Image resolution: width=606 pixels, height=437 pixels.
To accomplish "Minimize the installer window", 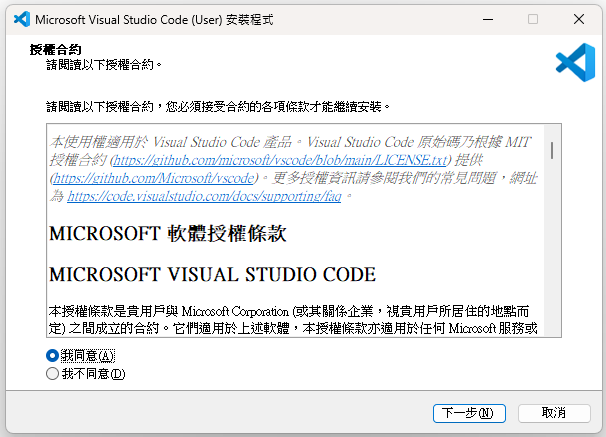I will (485, 19).
